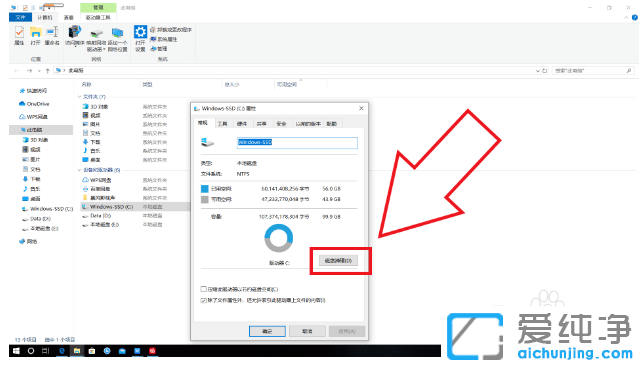Select the Rename icon in ribbon
The height and width of the screenshot is (366, 641).
point(52,35)
